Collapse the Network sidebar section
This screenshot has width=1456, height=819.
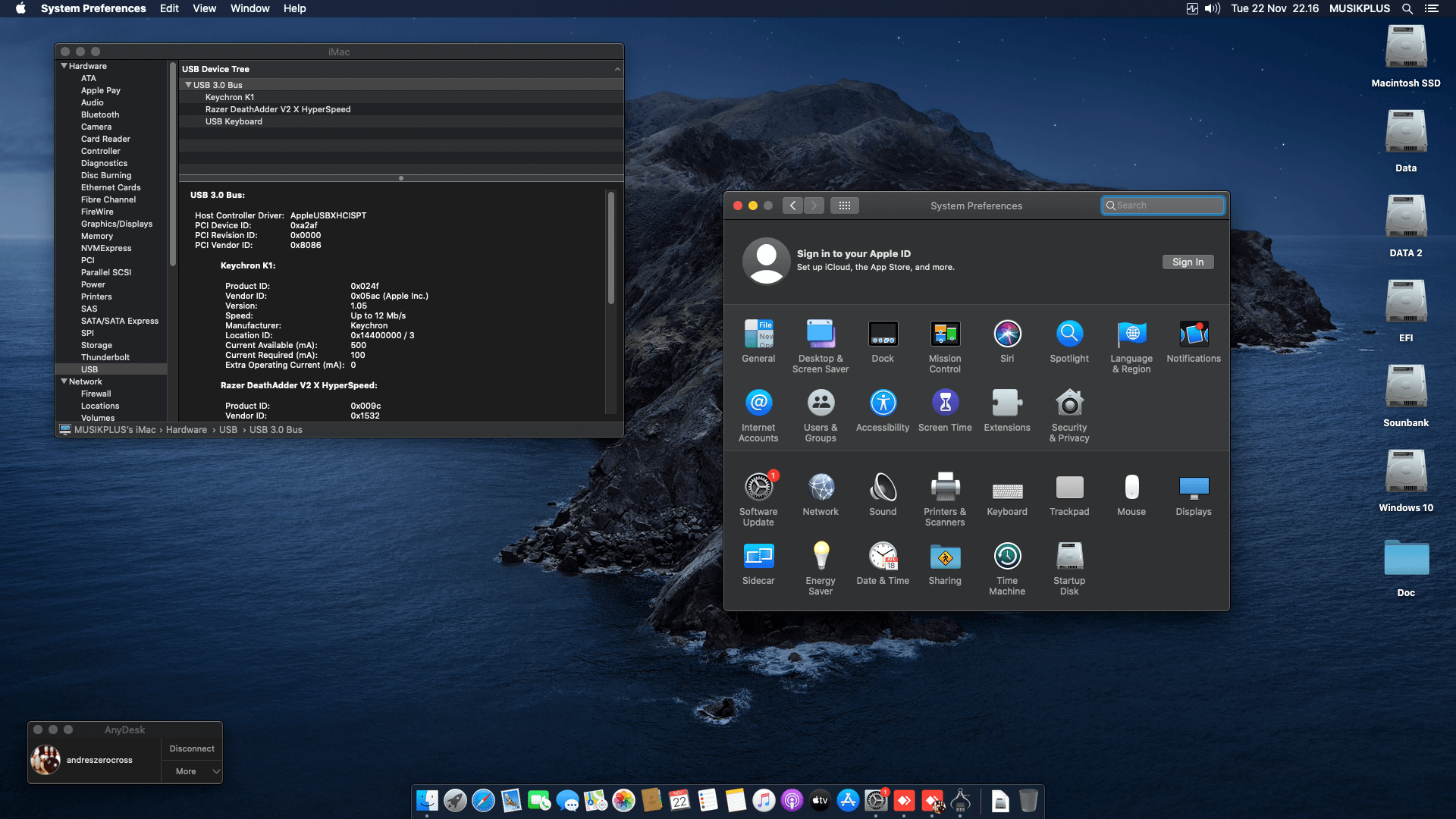tap(64, 381)
